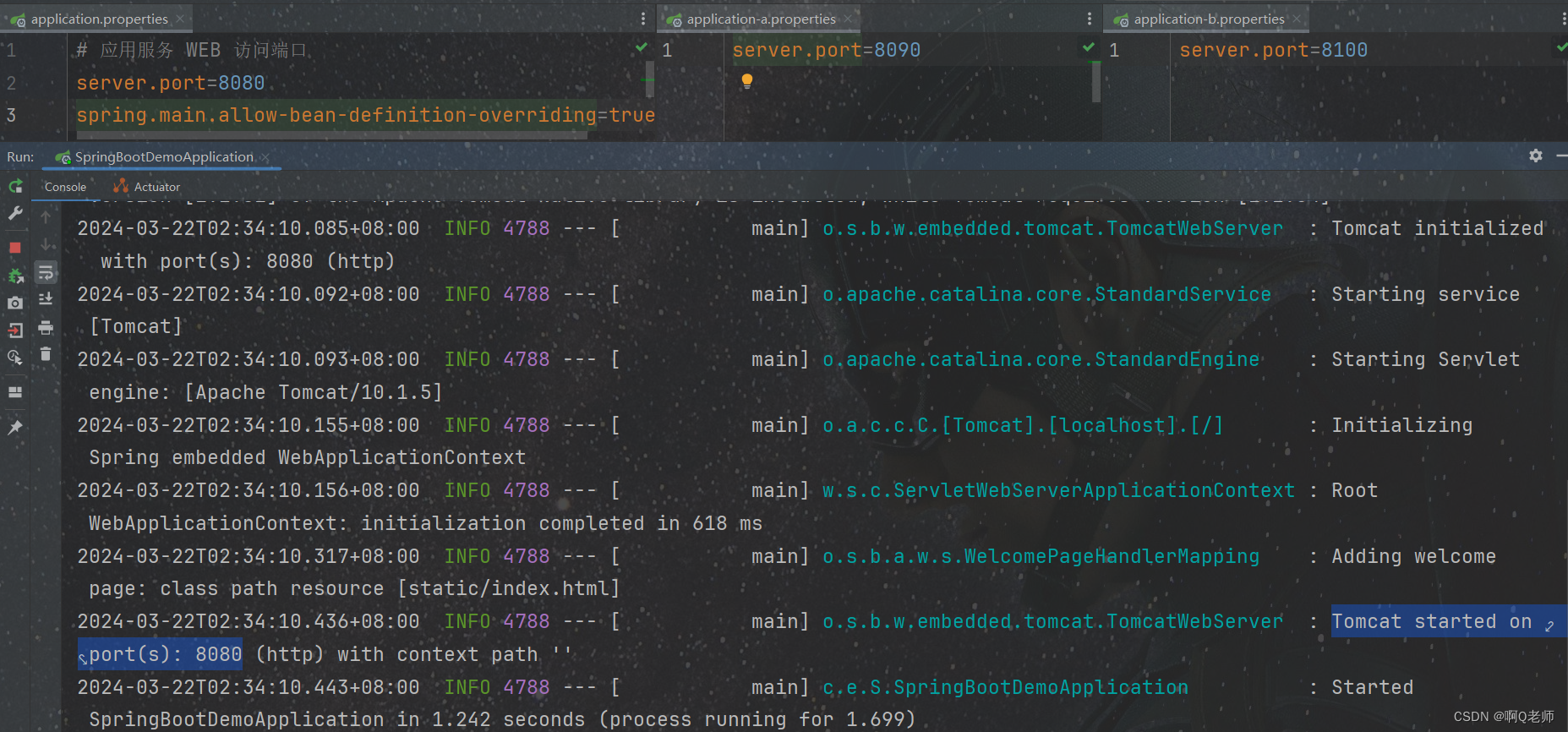
Task: Click line number 3 in application.properties gutter
Action: pos(11,115)
